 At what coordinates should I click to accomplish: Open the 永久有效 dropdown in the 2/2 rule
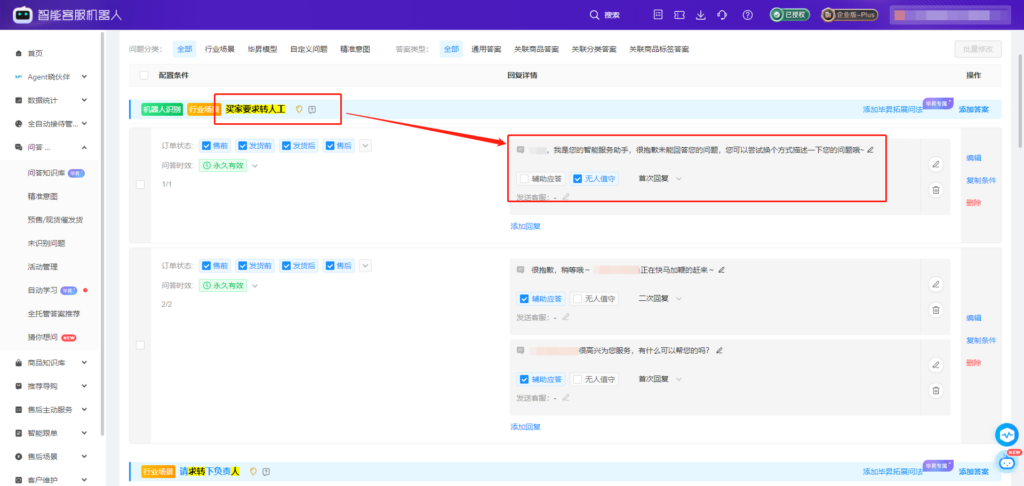255,285
